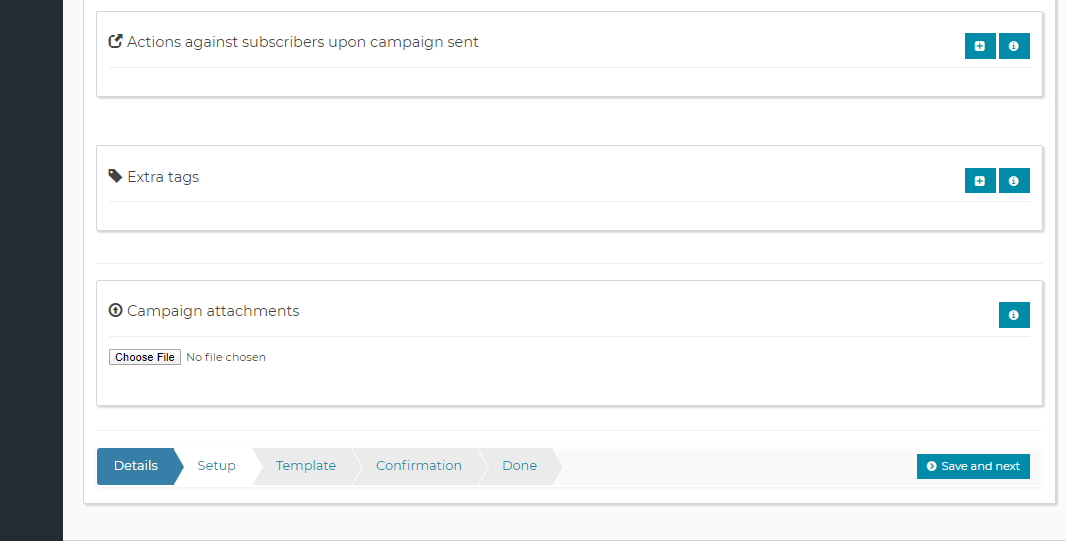The width and height of the screenshot is (1066, 541).
Task: Jump to the Confirmation step
Action: pos(419,466)
